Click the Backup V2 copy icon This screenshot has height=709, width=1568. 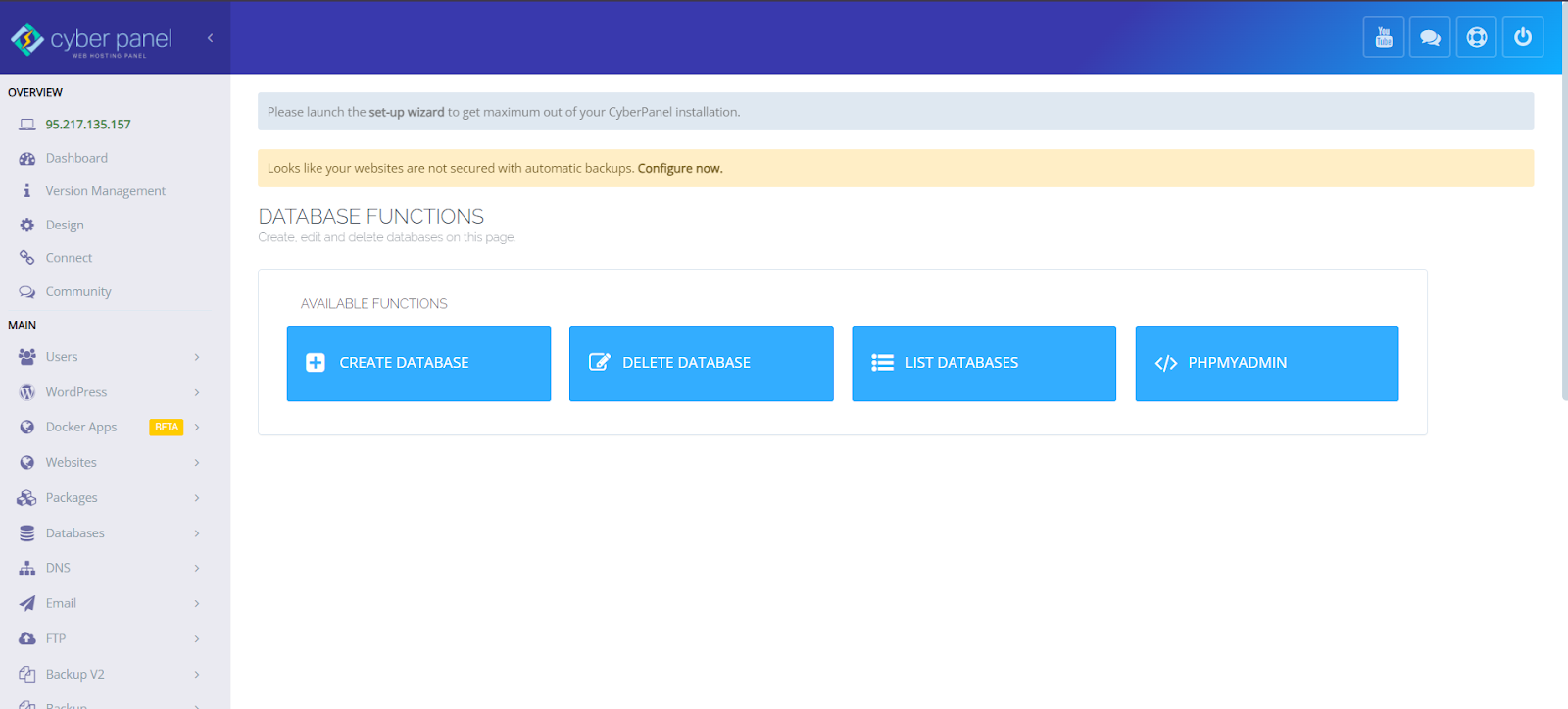click(x=27, y=674)
